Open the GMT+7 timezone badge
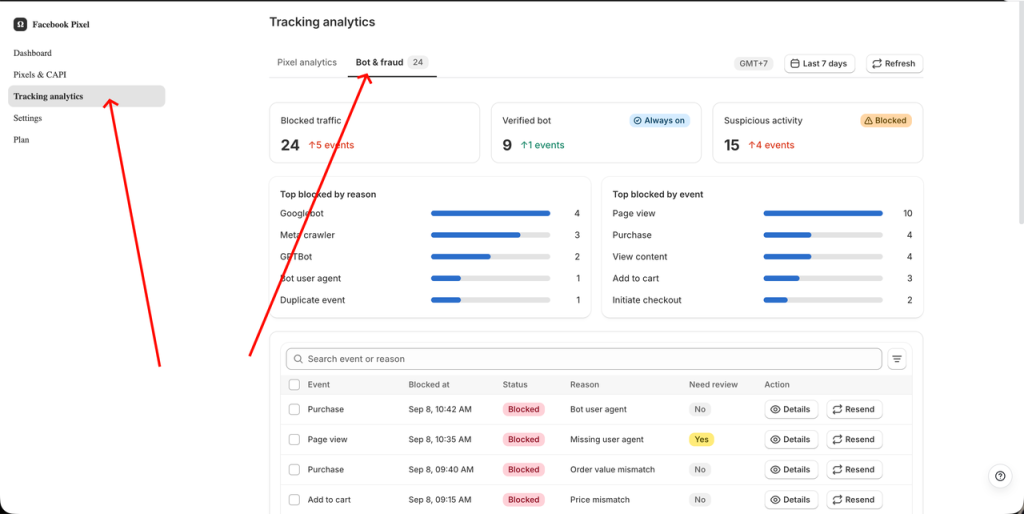The image size is (1024, 514). (754, 63)
